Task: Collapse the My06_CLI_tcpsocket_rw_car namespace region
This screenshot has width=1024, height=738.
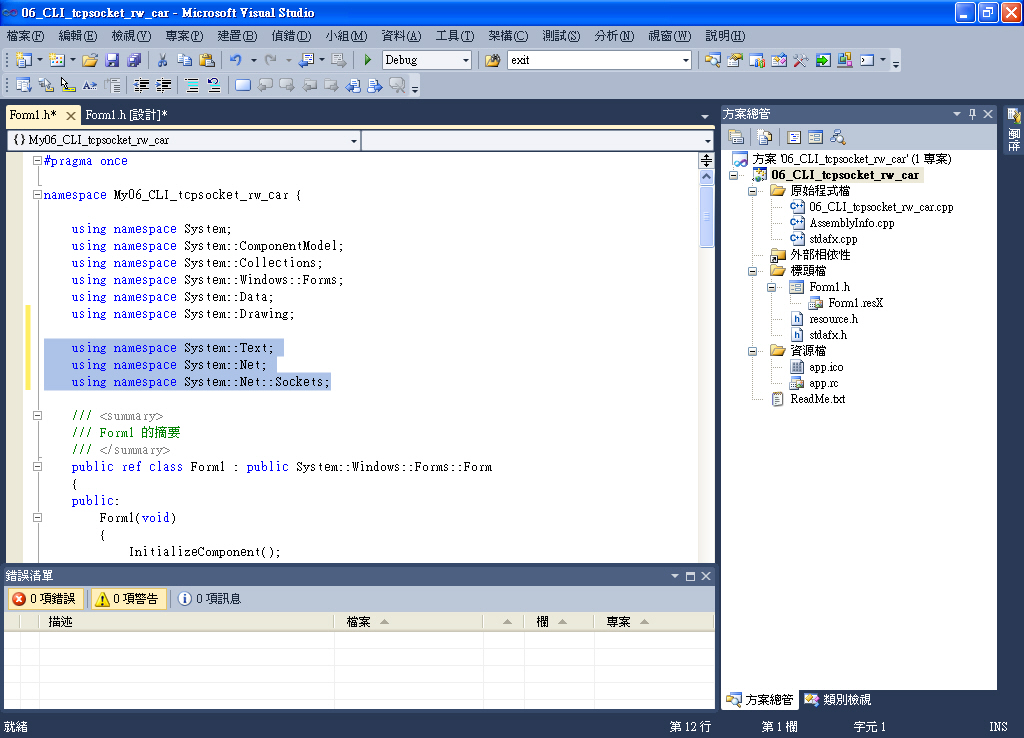Action: click(x=37, y=194)
